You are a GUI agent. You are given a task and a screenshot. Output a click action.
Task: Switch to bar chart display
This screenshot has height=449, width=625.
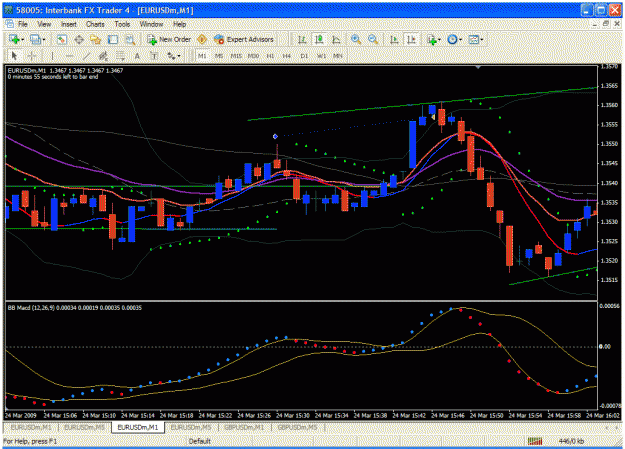(302, 39)
